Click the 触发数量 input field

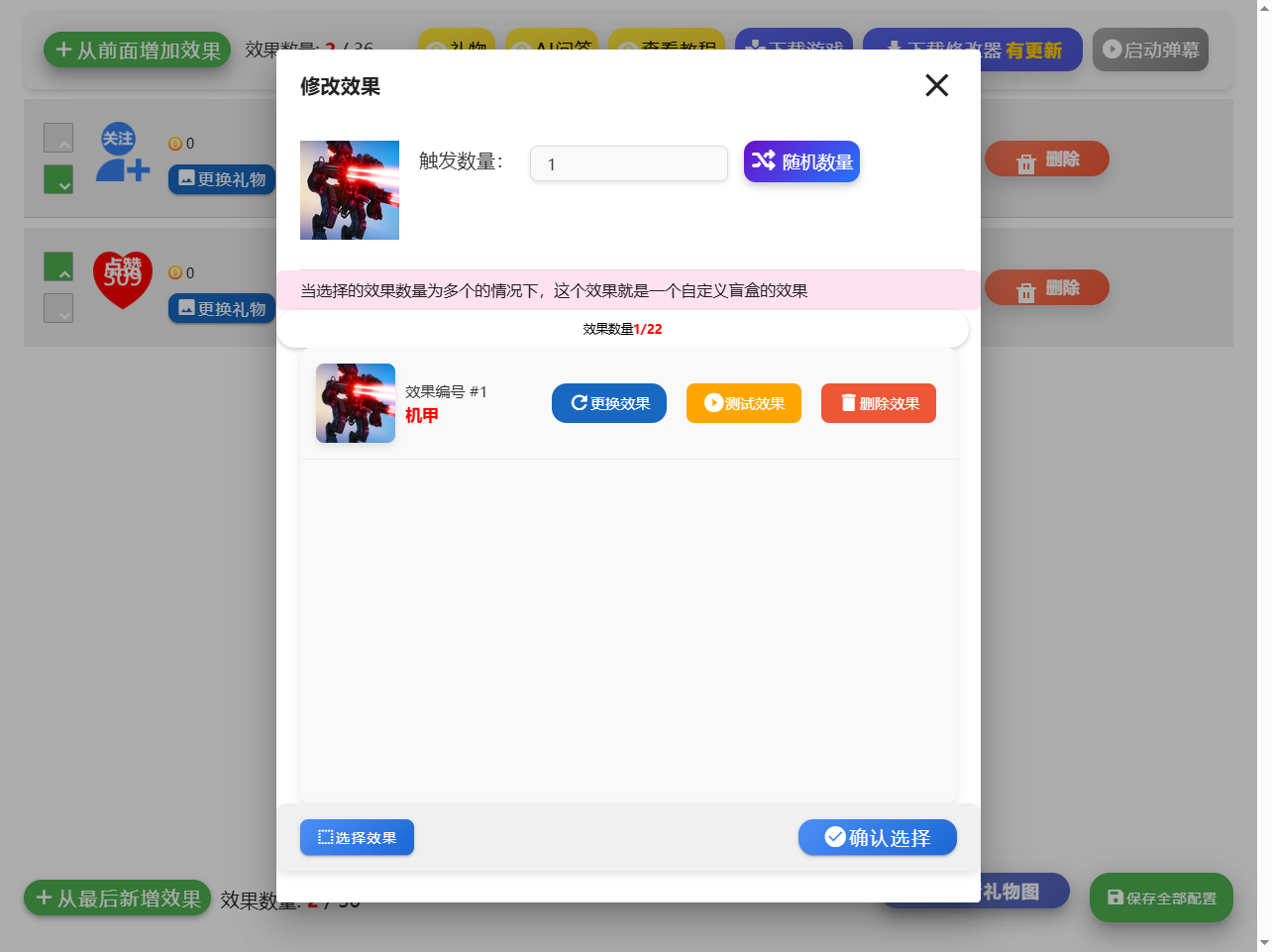pyautogui.click(x=628, y=163)
